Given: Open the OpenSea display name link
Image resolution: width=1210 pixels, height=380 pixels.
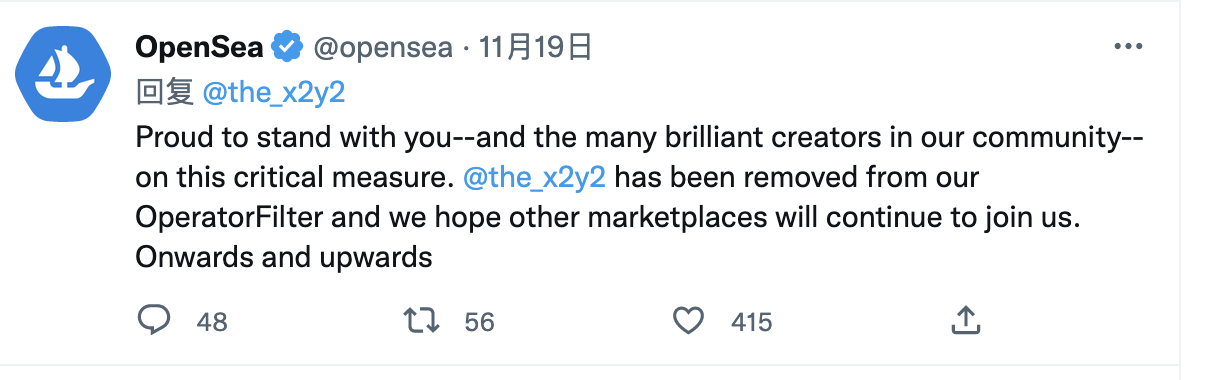Looking at the screenshot, I should [200, 47].
